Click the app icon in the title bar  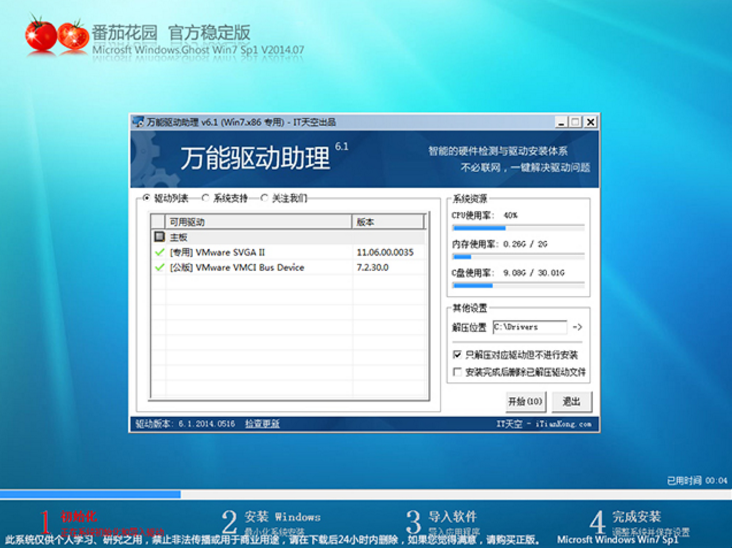138,122
